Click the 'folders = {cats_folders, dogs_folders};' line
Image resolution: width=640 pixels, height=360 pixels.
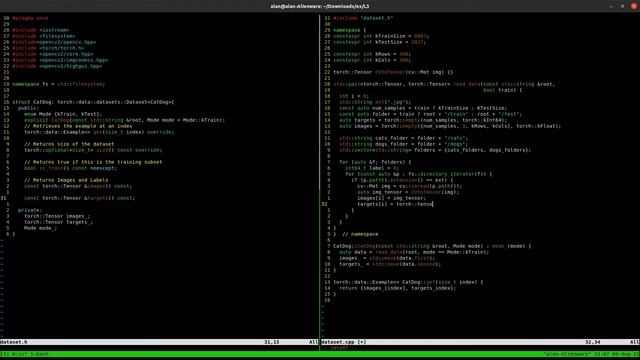(x=435, y=150)
